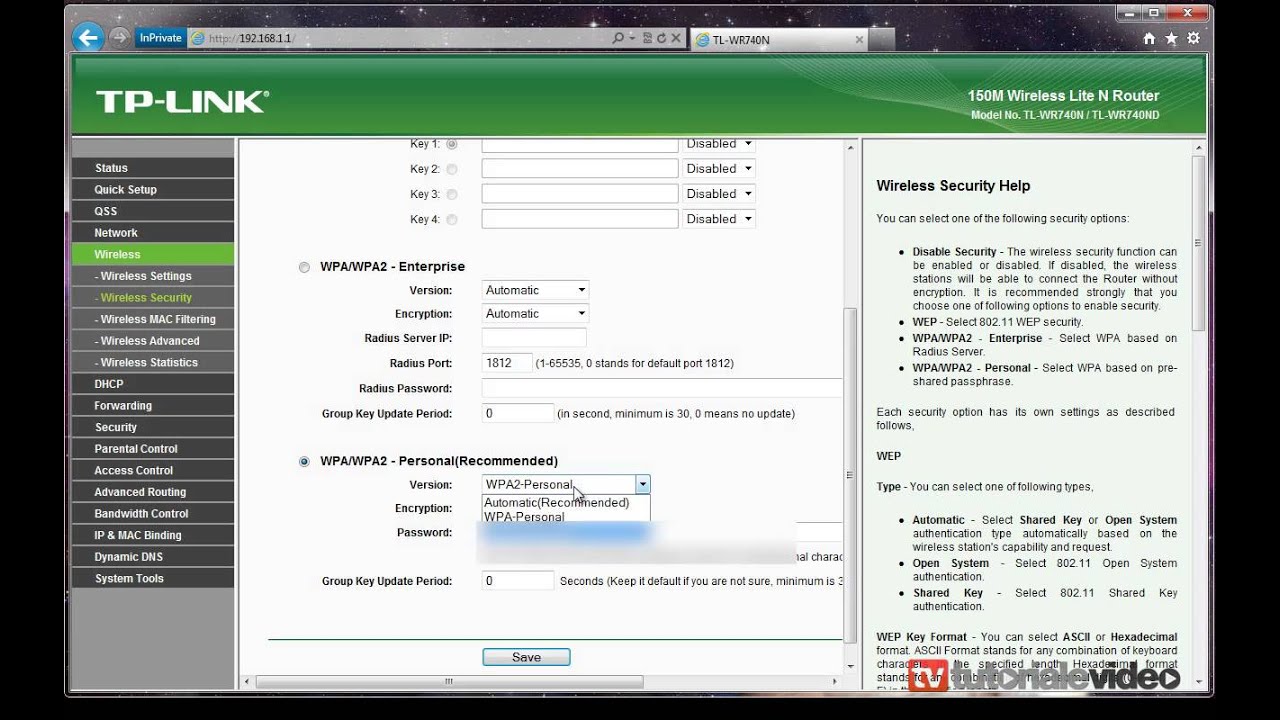Select the Key 2 radio button
This screenshot has height=720, width=1280.
coord(452,169)
